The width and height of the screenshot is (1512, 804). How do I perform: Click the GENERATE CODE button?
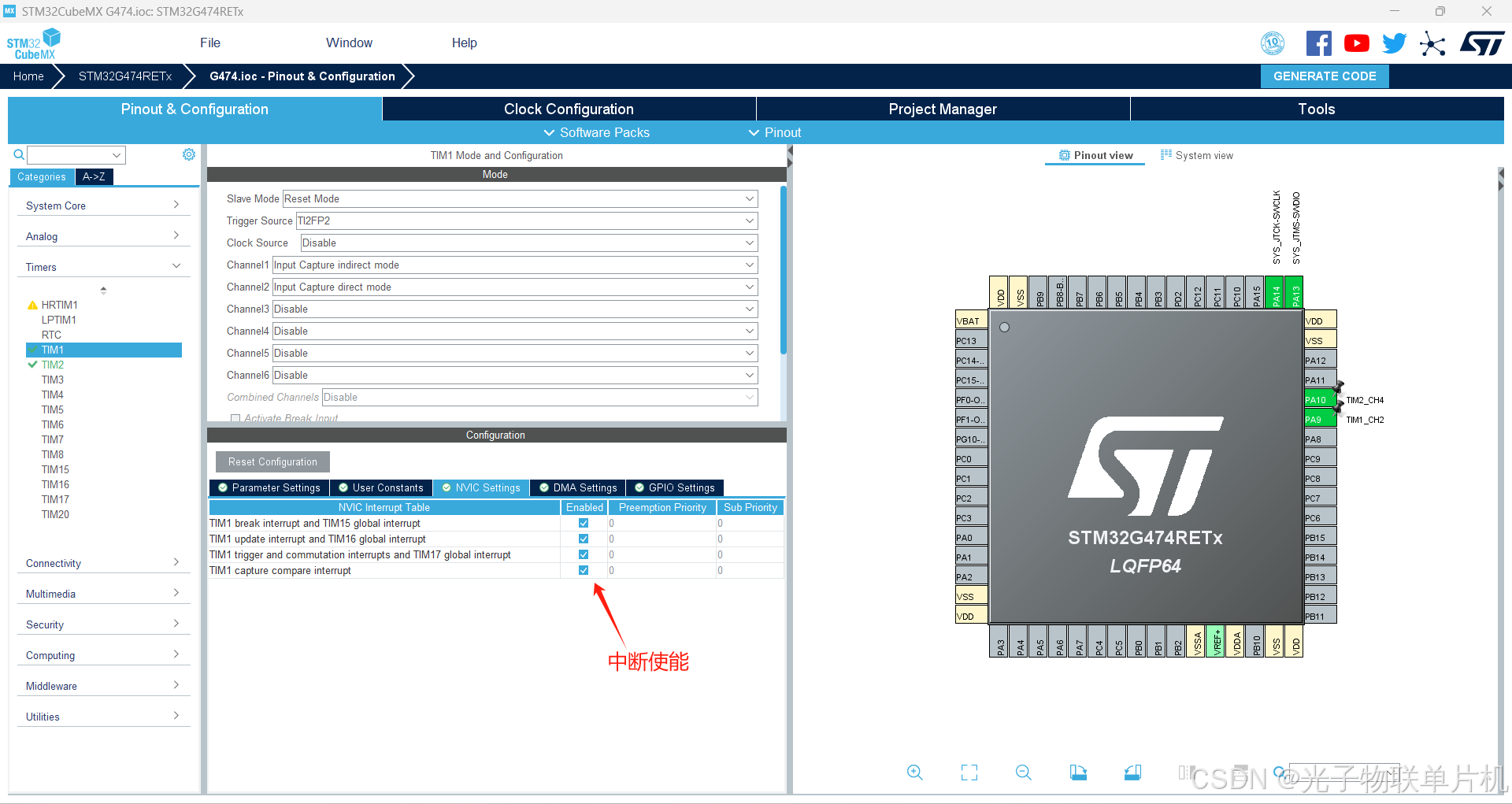[1325, 76]
